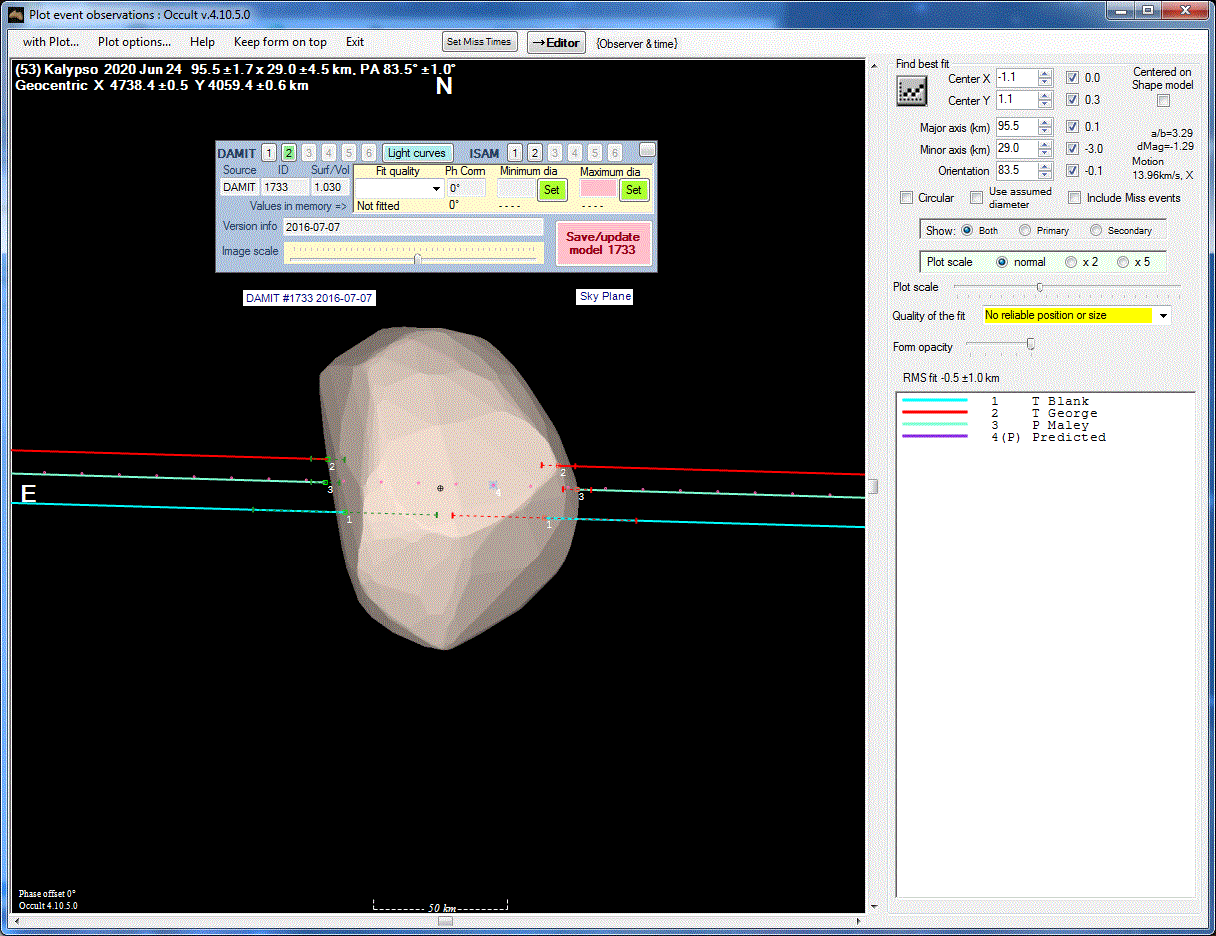Increase Center X with the up arrow
Image resolution: width=1216 pixels, height=936 pixels.
pos(1045,74)
